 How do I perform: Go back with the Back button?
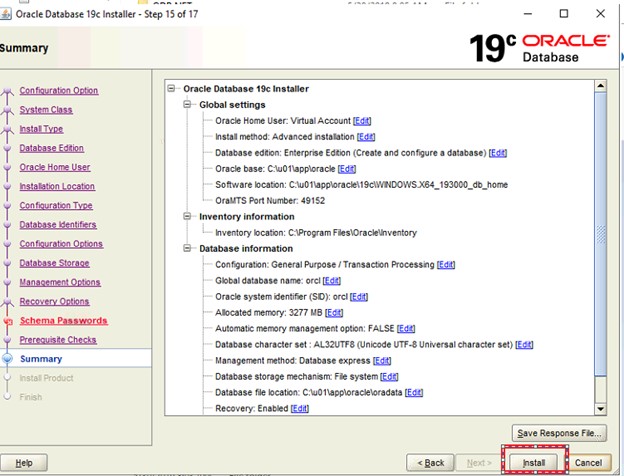430,463
